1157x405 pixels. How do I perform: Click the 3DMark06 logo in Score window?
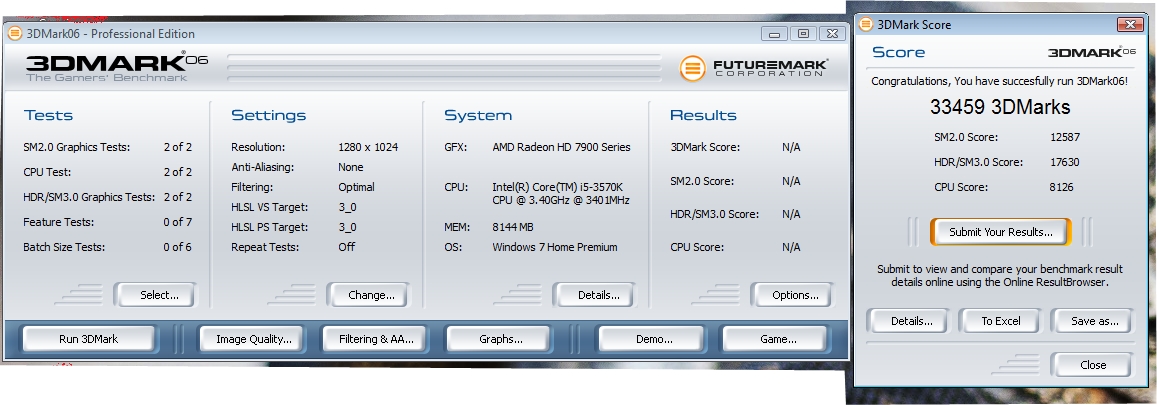click(x=1091, y=52)
